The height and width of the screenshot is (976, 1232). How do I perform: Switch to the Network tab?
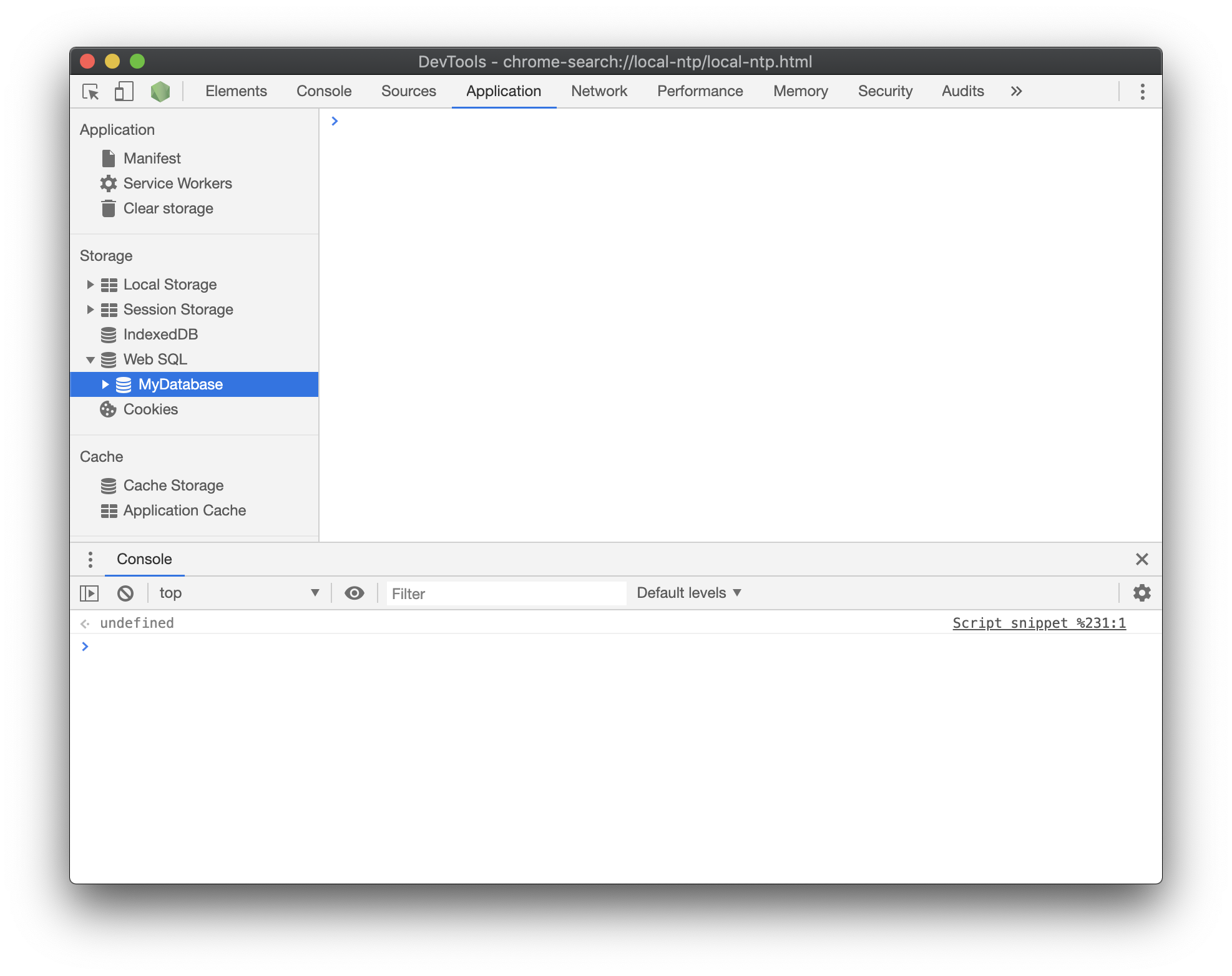point(599,91)
